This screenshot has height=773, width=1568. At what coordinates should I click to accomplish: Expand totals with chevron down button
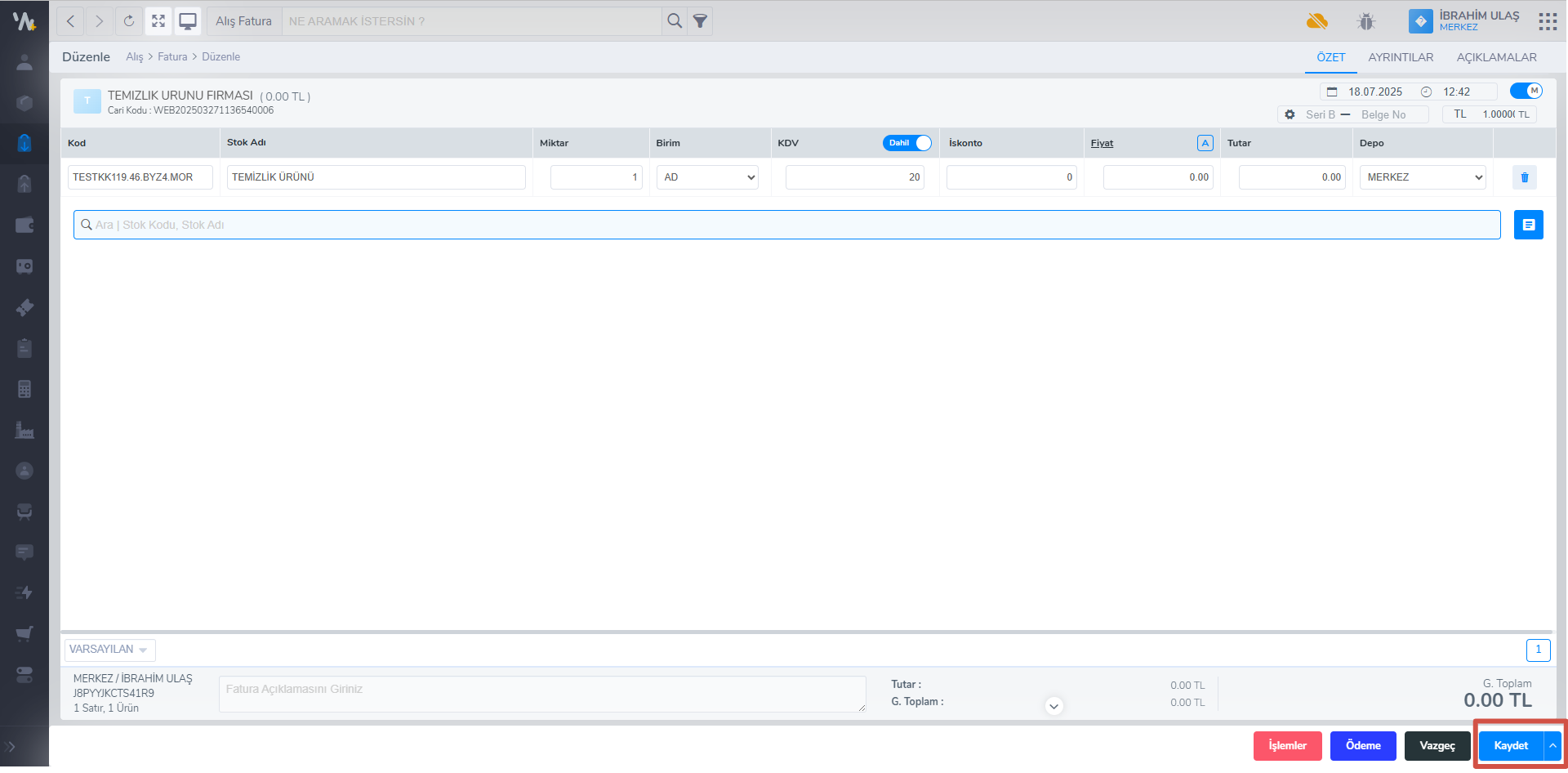pyautogui.click(x=1053, y=706)
